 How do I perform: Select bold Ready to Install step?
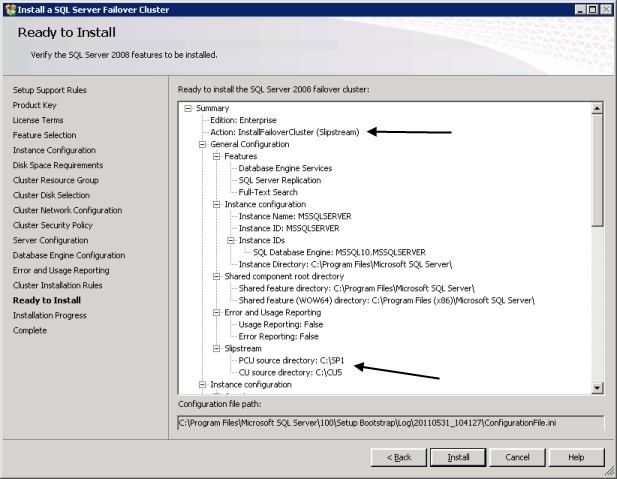tap(47, 300)
